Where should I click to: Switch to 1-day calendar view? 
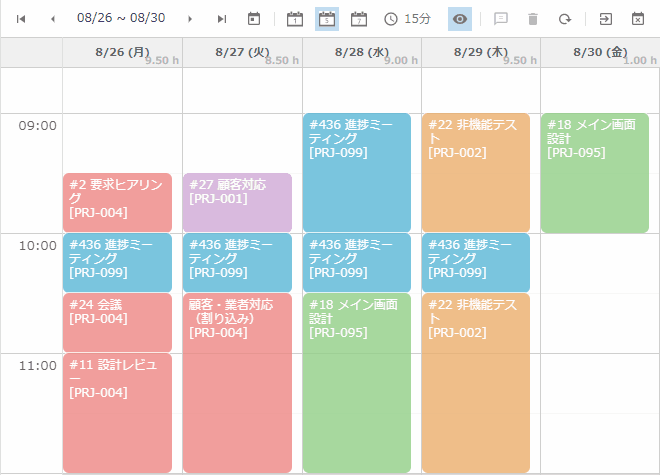(294, 18)
